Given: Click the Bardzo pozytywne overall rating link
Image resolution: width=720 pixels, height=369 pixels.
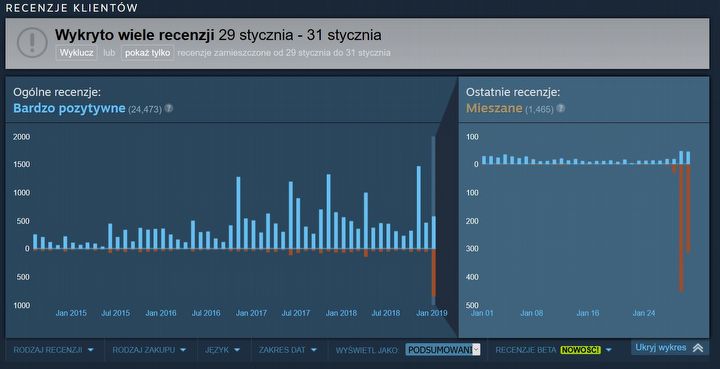Looking at the screenshot, I should pos(69,108).
